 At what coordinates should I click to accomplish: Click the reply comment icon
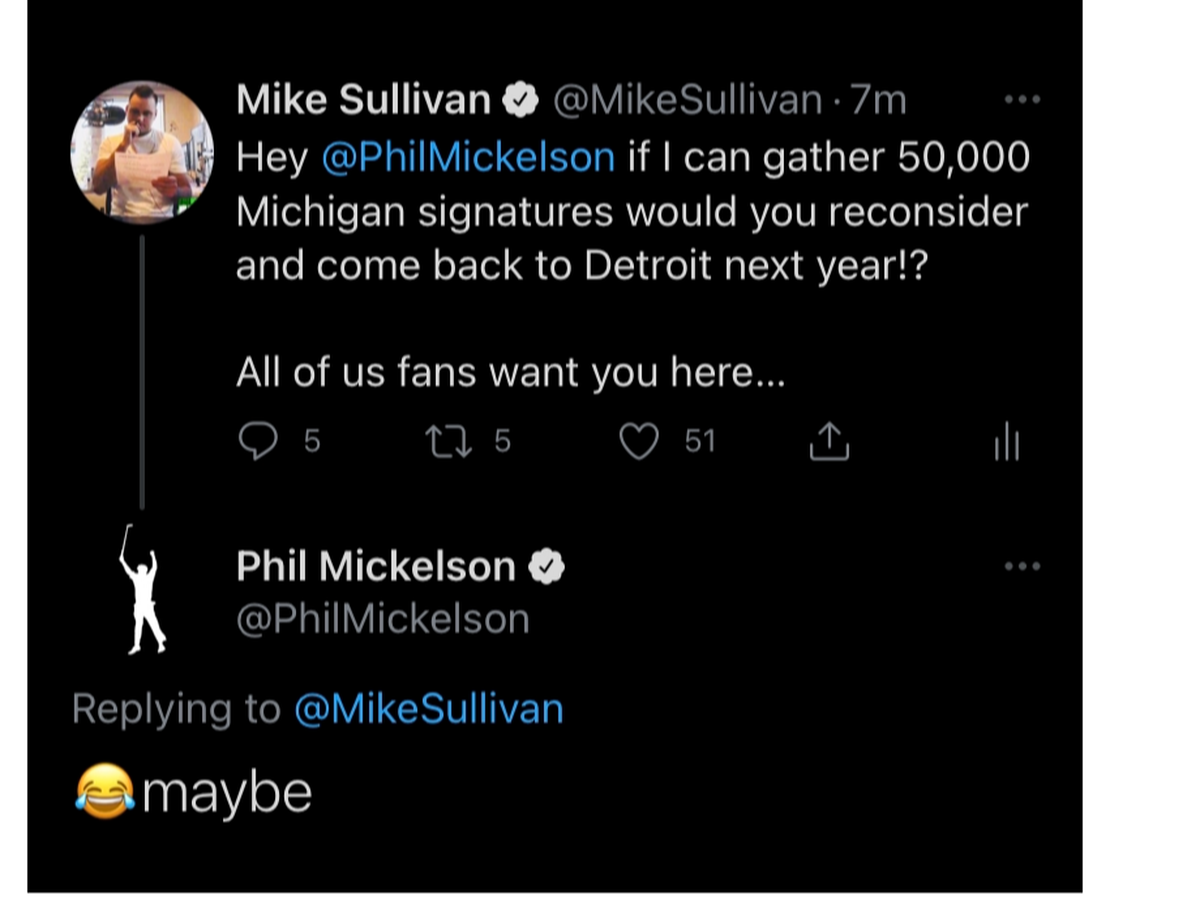click(258, 441)
